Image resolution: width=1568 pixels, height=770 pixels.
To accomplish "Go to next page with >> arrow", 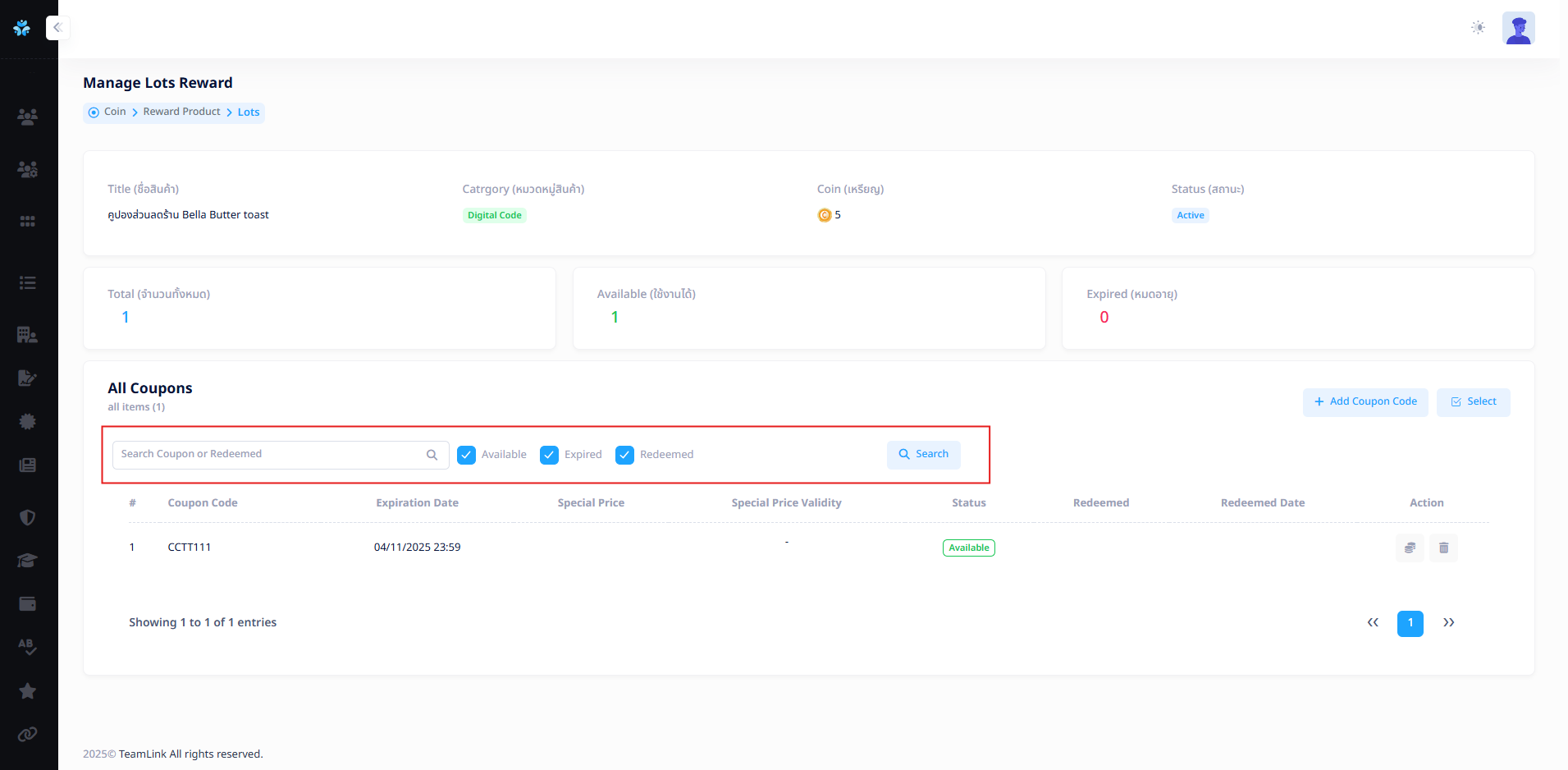I will 1448,623.
